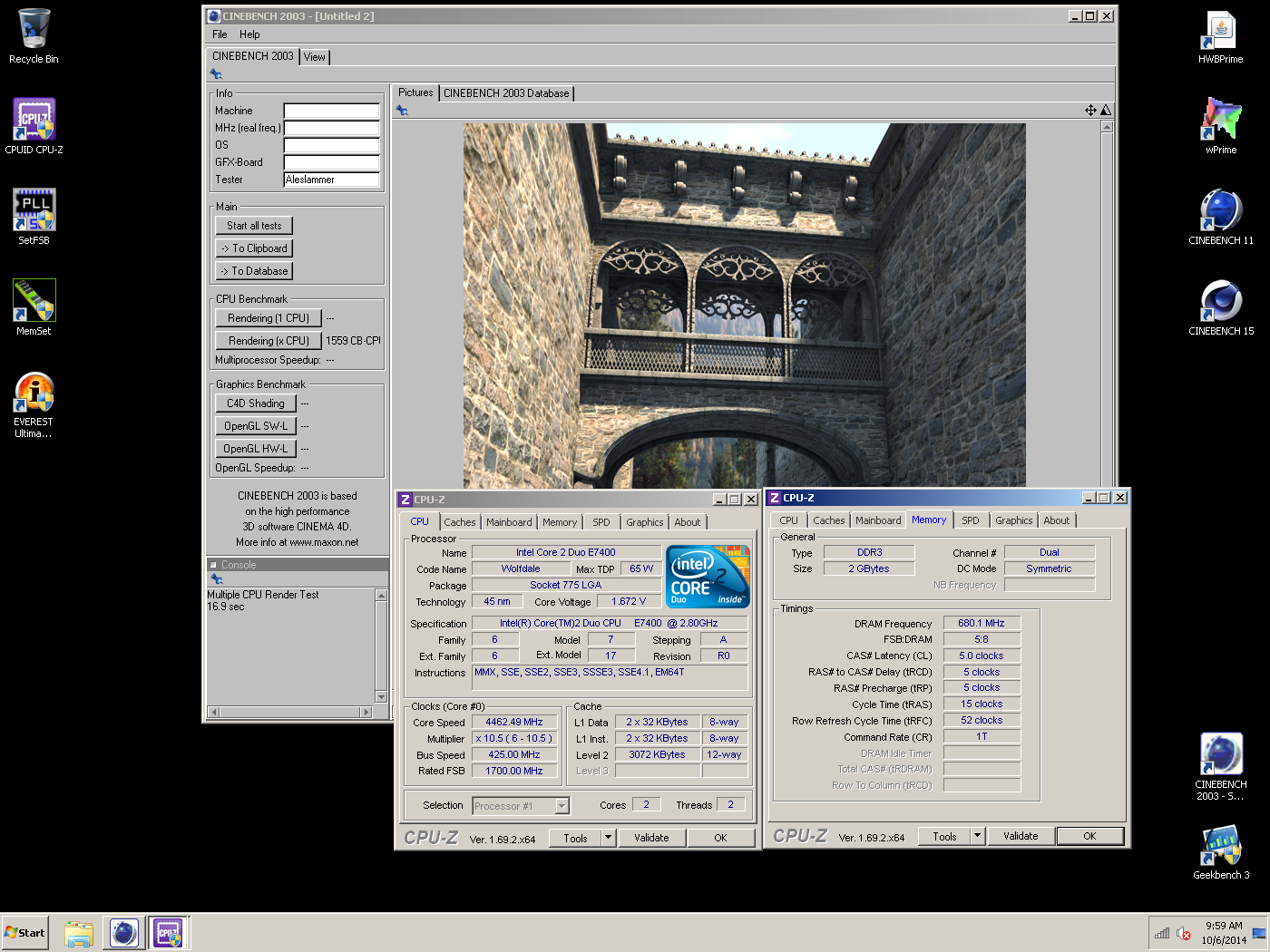
Task: Click the MHz (real freq.) input field
Action: click(331, 128)
